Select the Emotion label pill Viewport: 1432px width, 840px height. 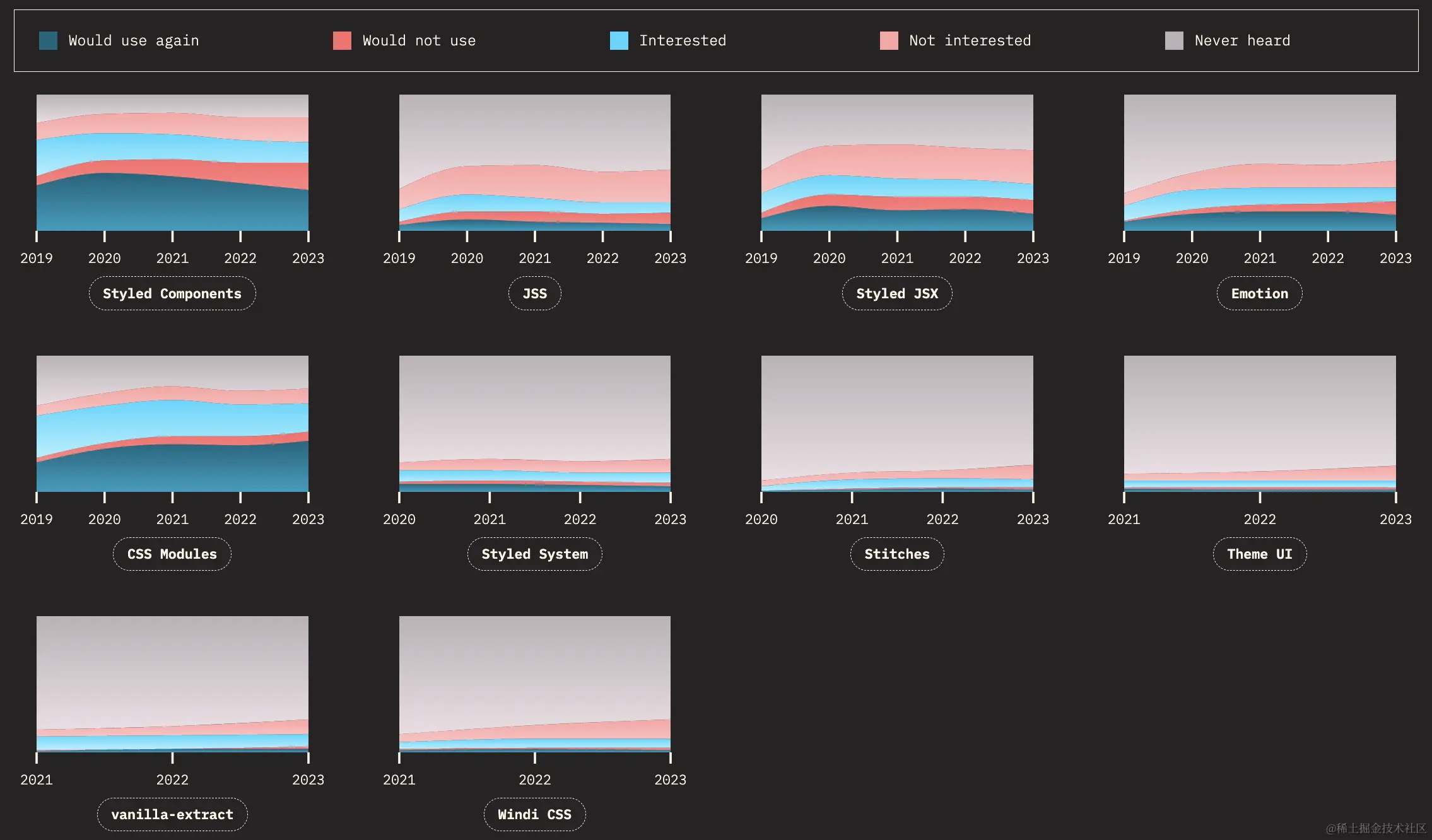tap(1259, 294)
